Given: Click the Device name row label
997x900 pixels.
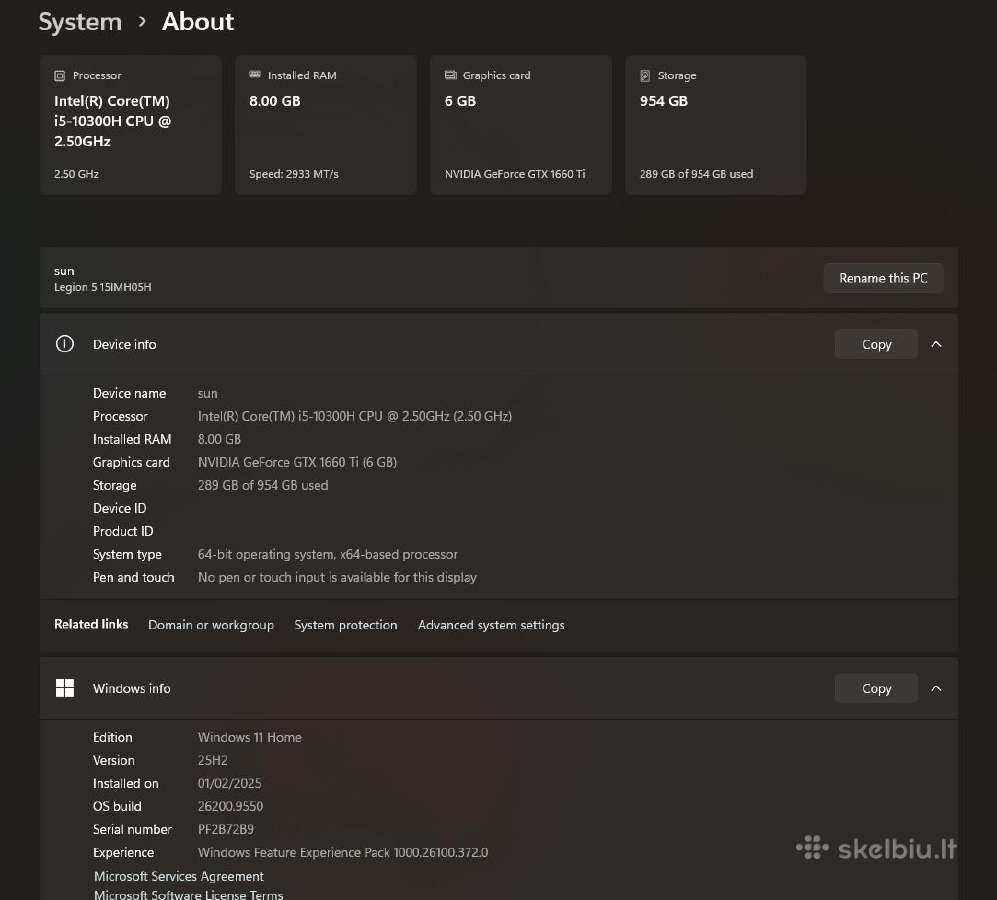Looking at the screenshot, I should pos(130,394).
